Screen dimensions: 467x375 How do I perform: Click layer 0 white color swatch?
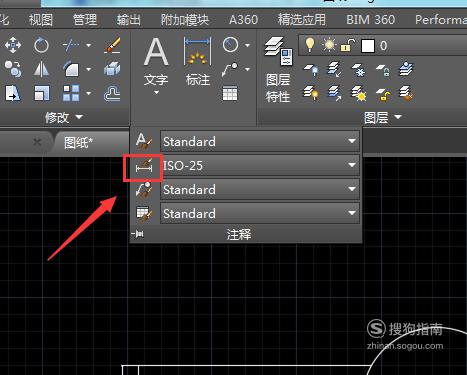tap(368, 46)
